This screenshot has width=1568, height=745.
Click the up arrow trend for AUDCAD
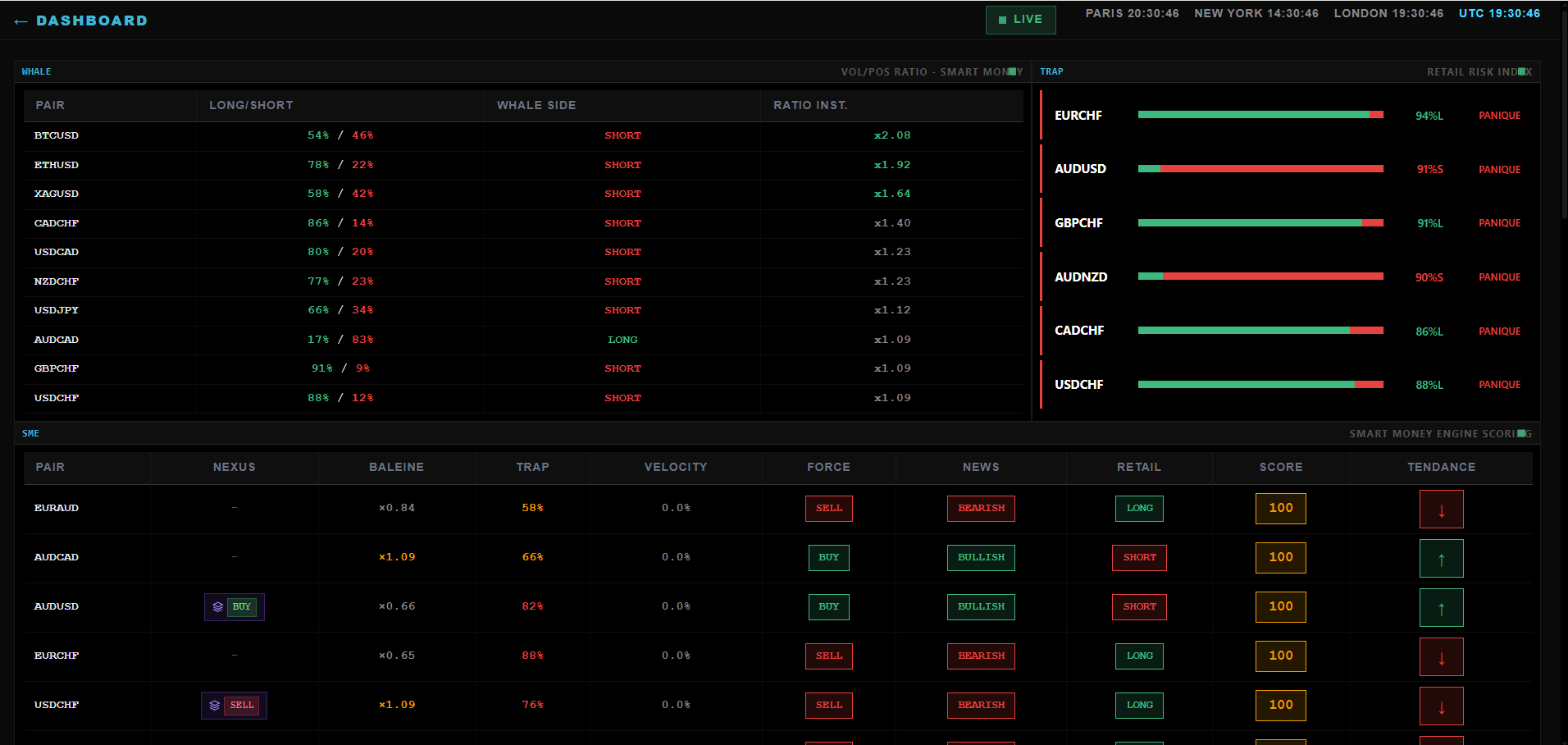(x=1441, y=559)
